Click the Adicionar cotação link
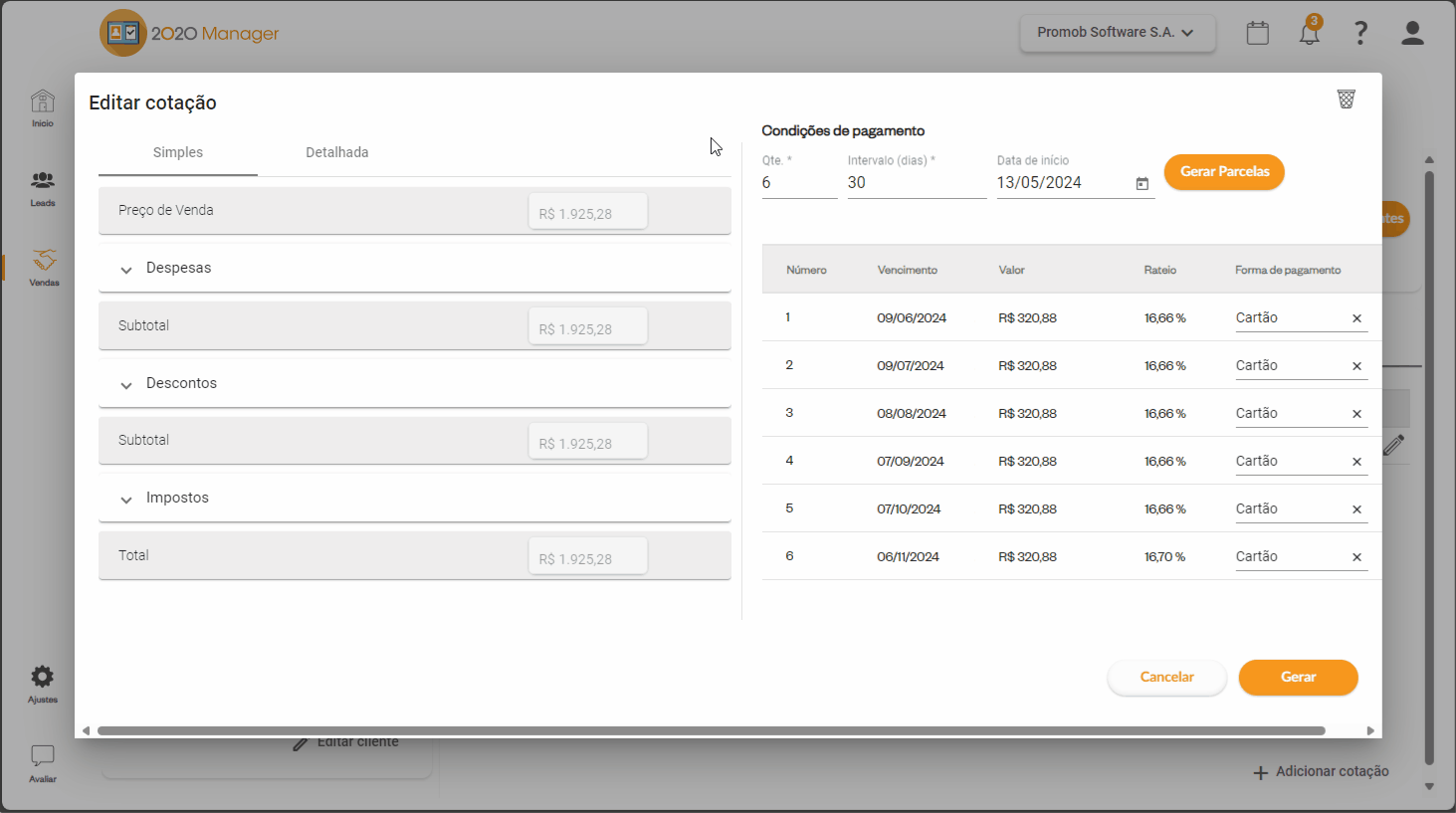The image size is (1456, 813). coord(1321,771)
